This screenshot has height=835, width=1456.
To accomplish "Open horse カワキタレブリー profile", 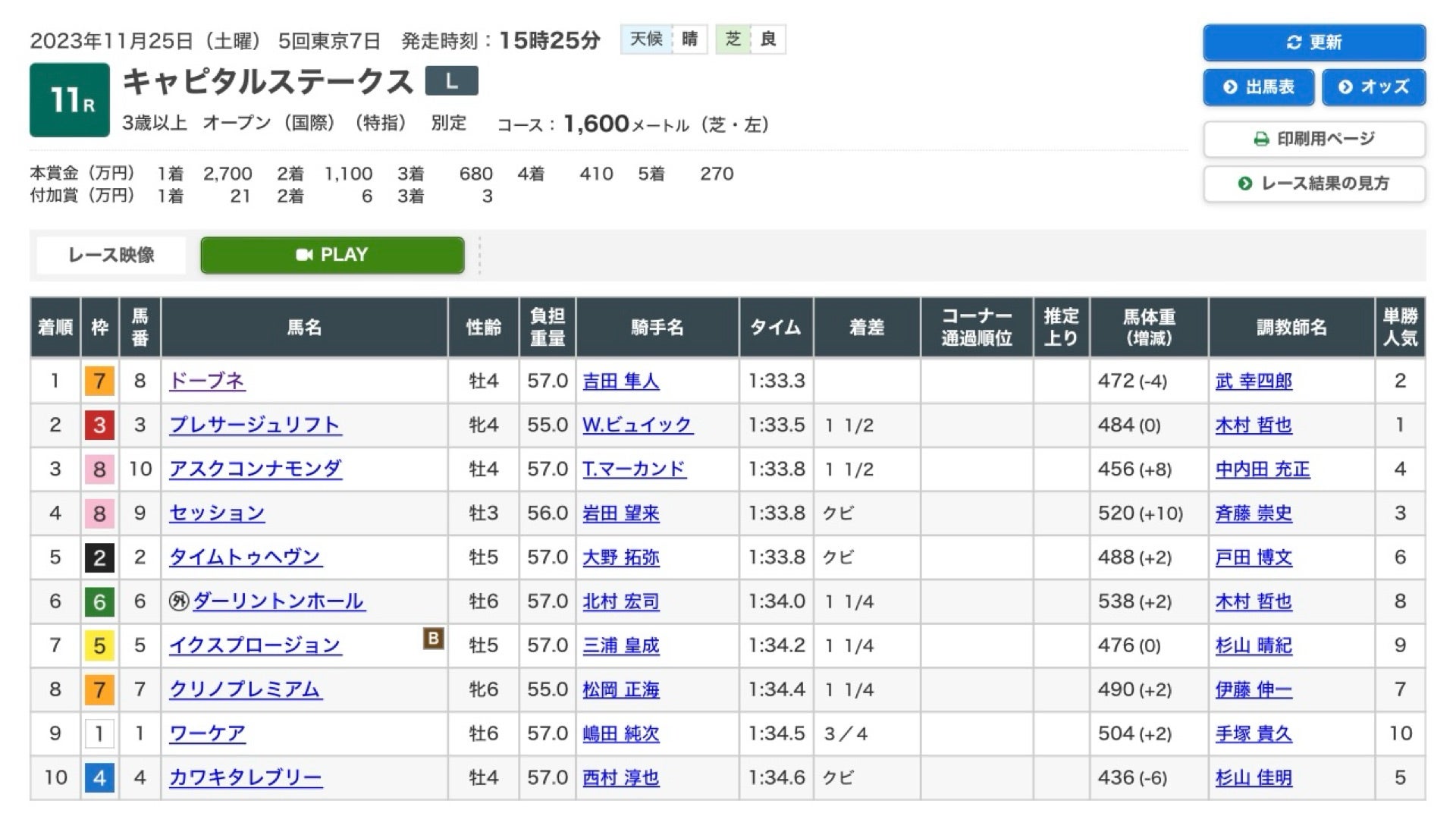I will pyautogui.click(x=245, y=777).
